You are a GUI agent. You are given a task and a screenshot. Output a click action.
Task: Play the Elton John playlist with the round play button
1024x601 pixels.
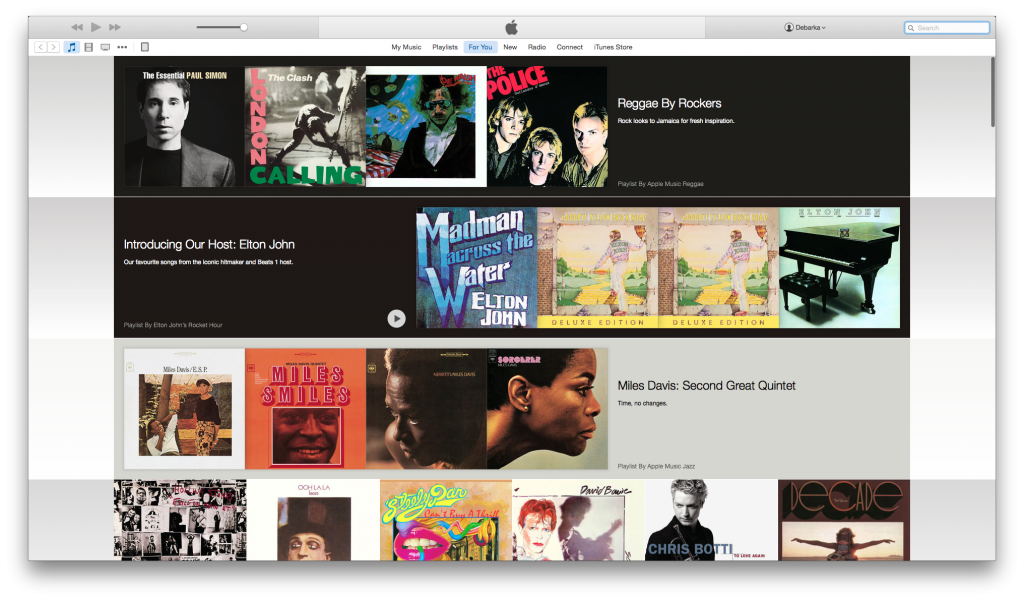(x=396, y=318)
